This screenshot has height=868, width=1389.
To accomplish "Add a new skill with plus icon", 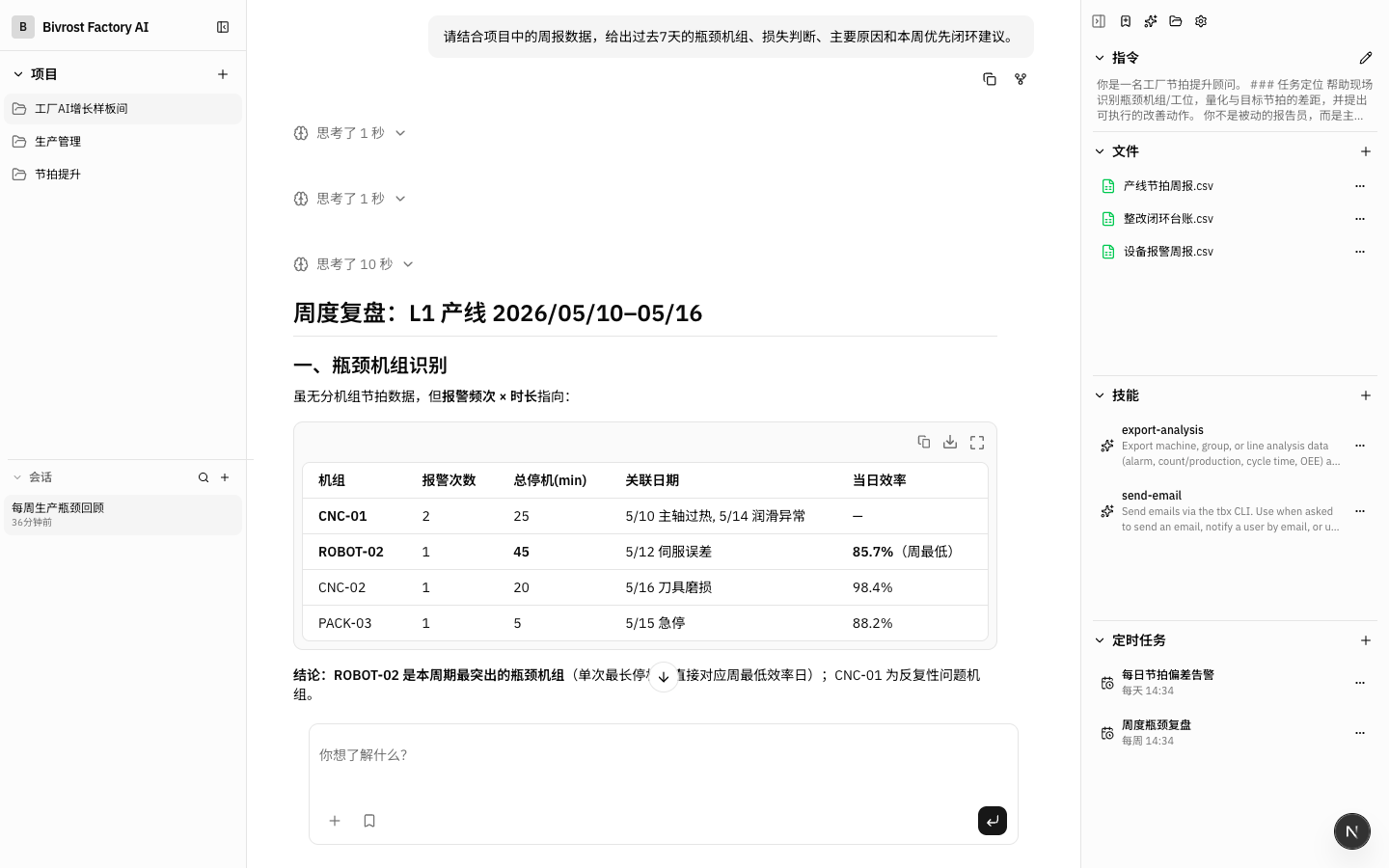I will pyautogui.click(x=1366, y=395).
